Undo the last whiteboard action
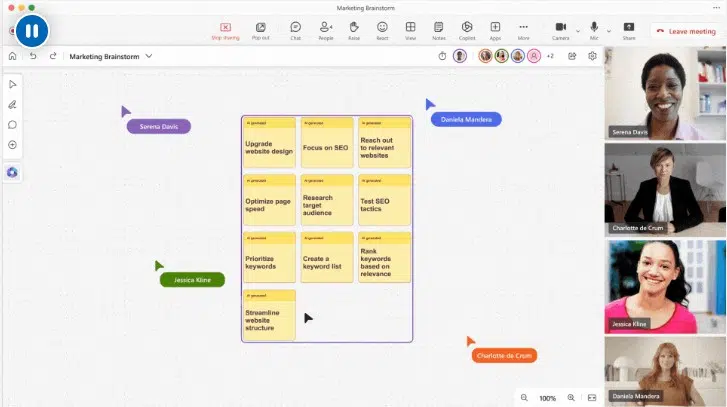The width and height of the screenshot is (727, 407). tap(33, 56)
